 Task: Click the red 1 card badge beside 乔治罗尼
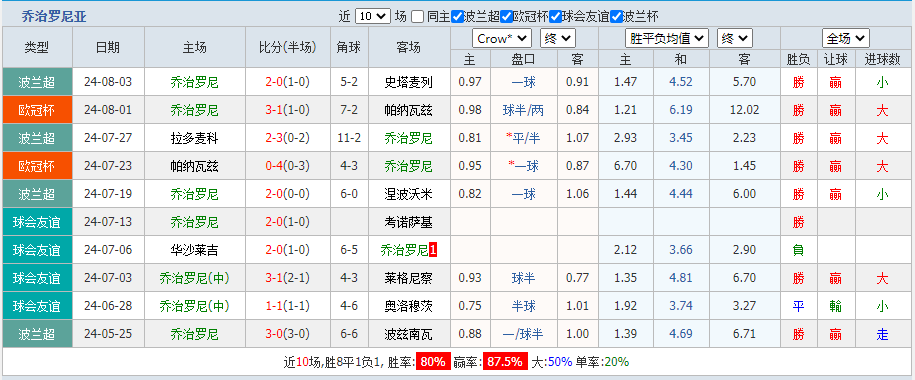433,250
